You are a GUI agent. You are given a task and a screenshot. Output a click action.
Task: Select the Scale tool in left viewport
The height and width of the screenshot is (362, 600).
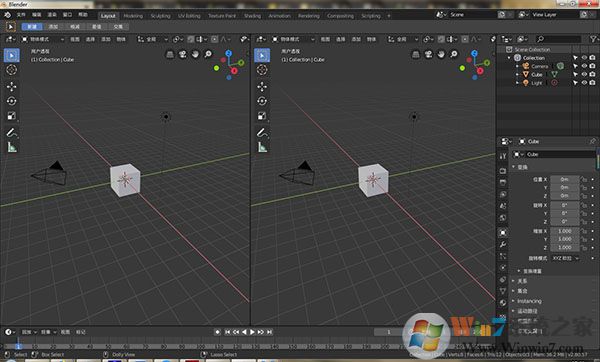click(x=11, y=116)
